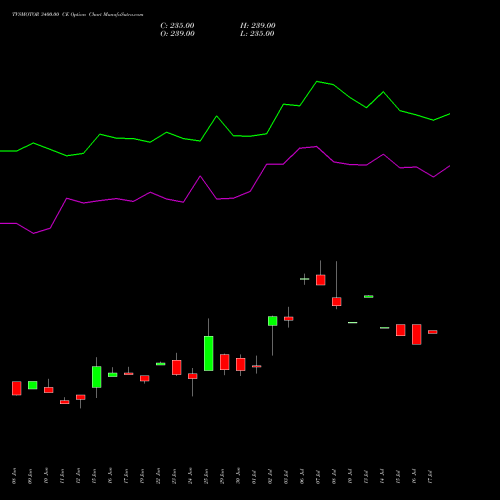This screenshot has width=500, height=500.
Task: Click the last red candle on 17 Jul
Action: 433,332
